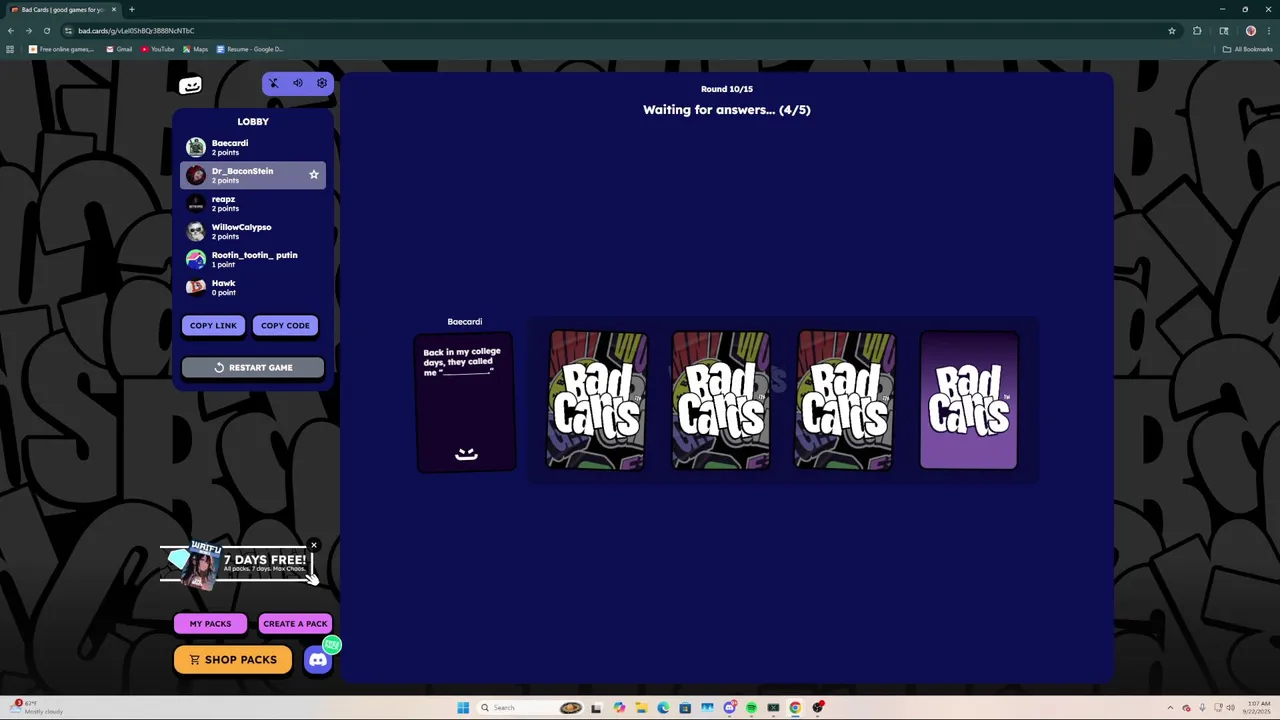
Task: Open the game settings gear
Action: point(322,83)
